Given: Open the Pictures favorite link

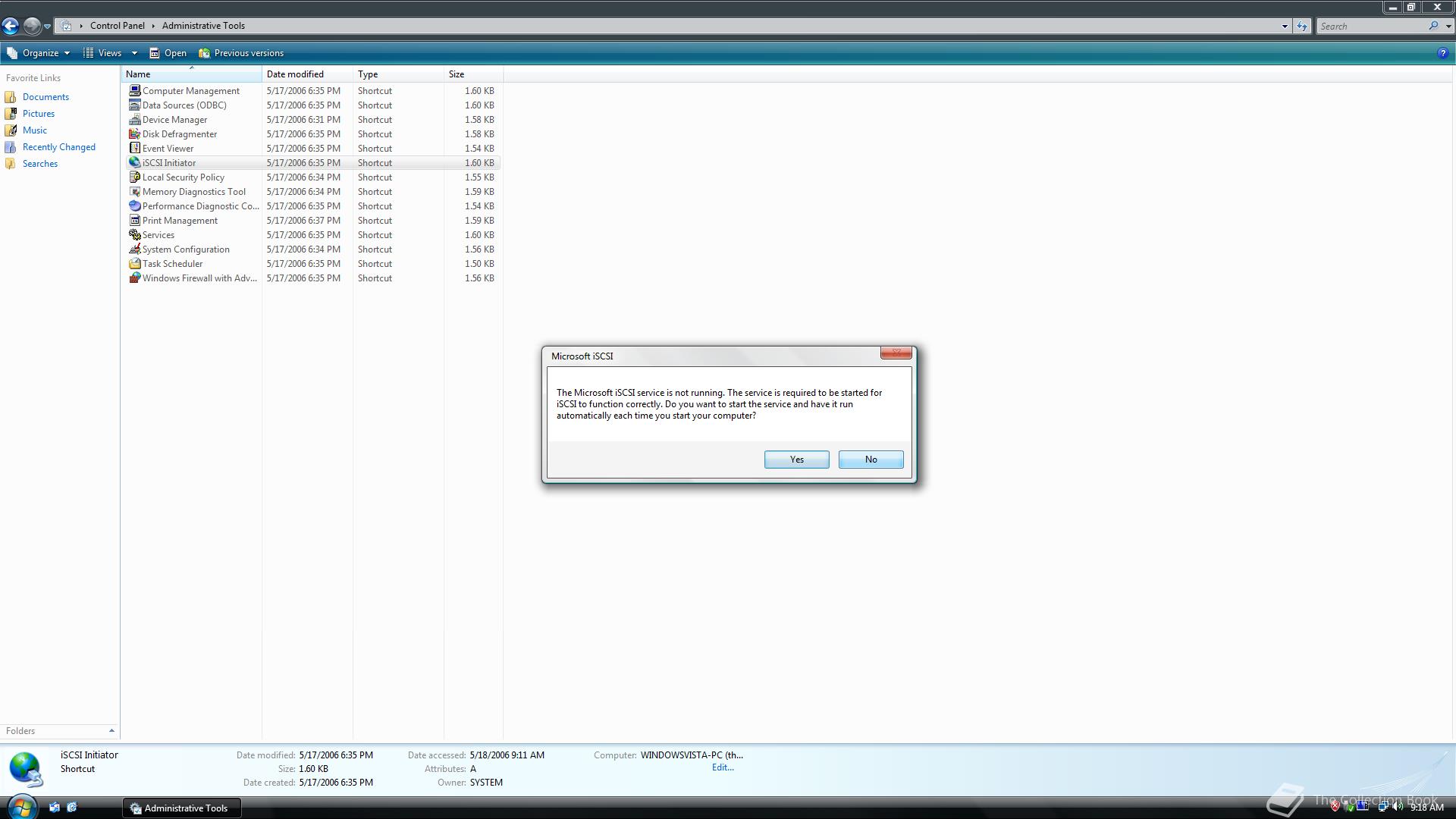Looking at the screenshot, I should [39, 114].
